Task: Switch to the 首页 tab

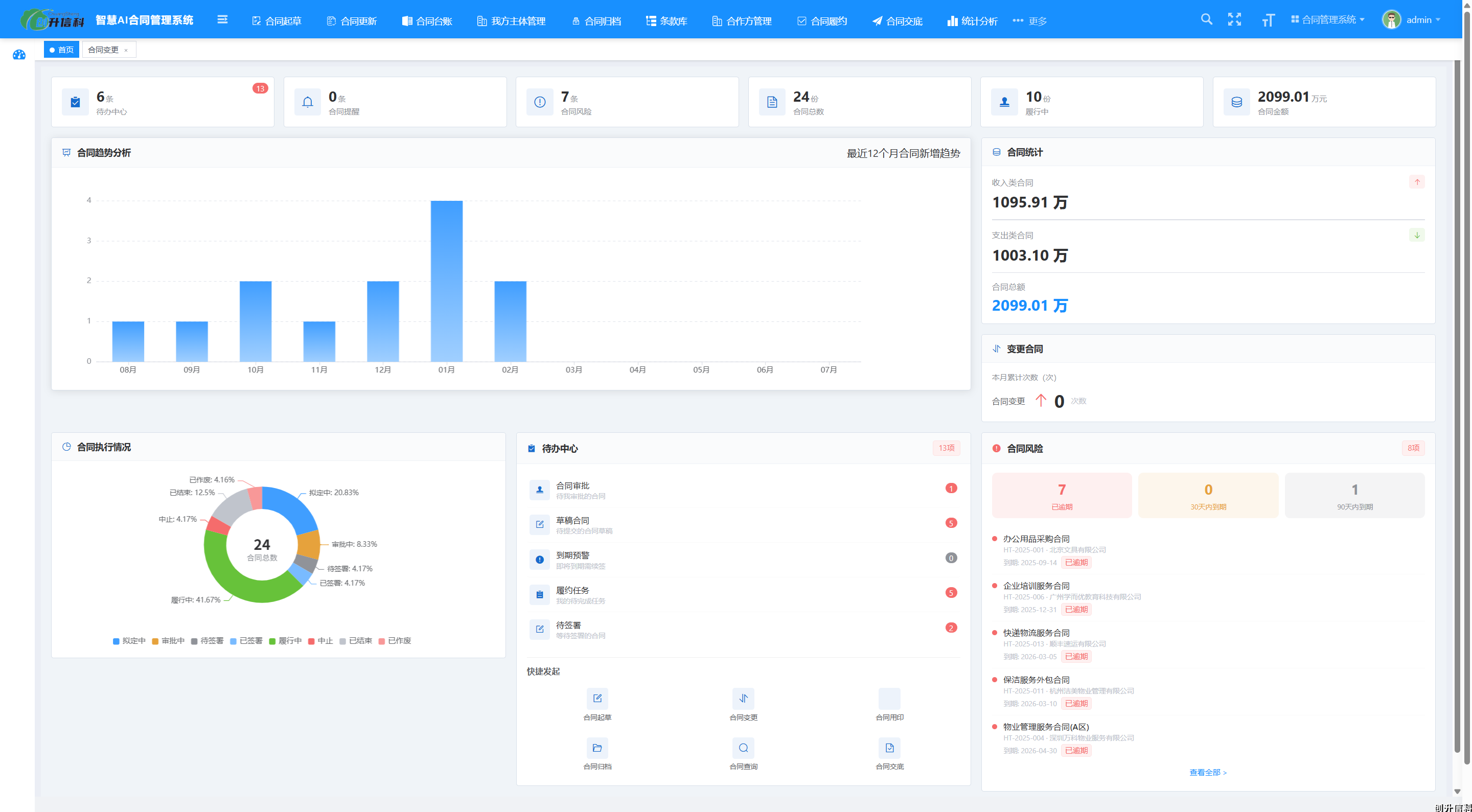Action: coord(62,50)
